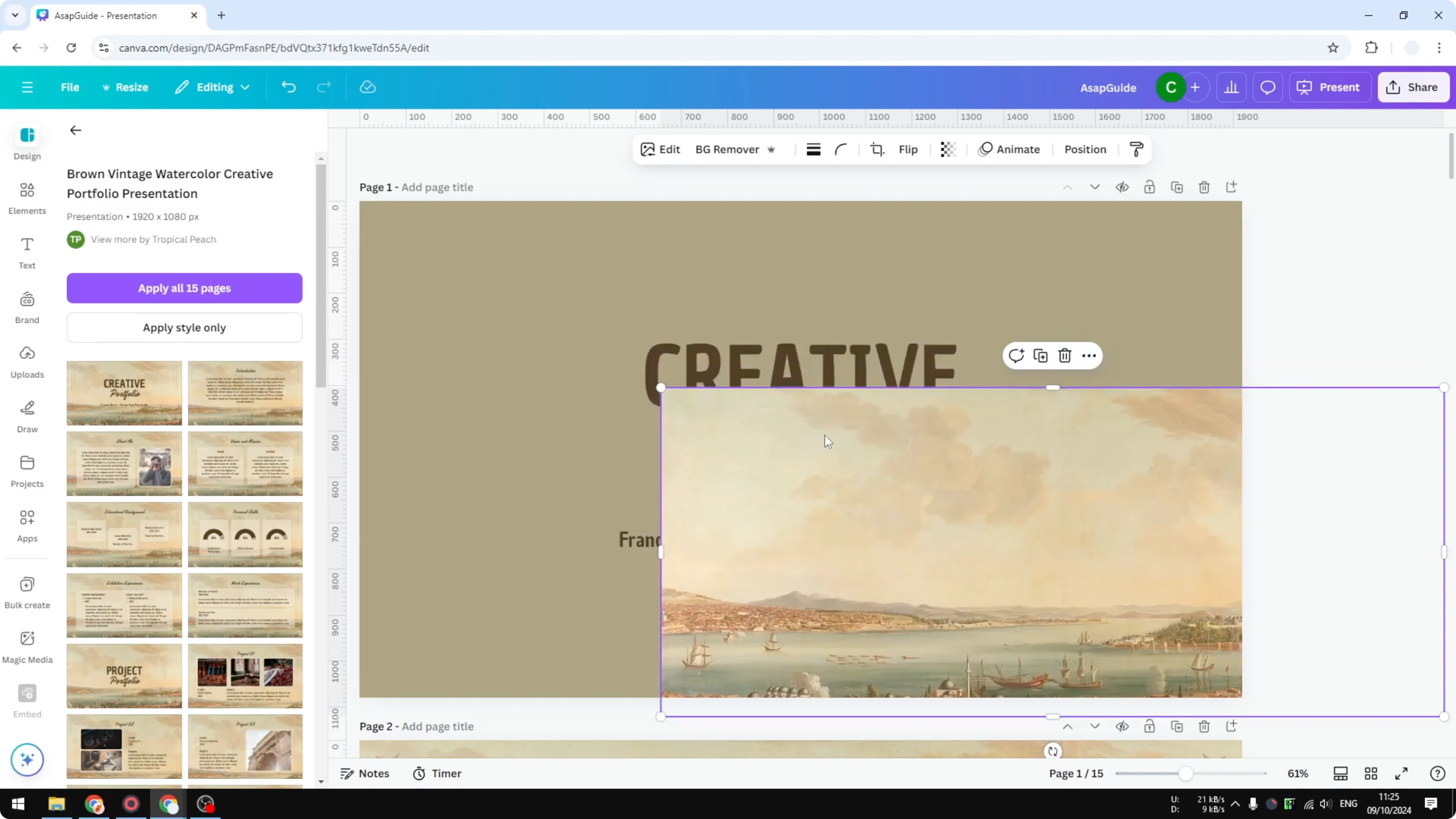The width and height of the screenshot is (1456, 819).
Task: Open the Text panel
Action: point(27,253)
